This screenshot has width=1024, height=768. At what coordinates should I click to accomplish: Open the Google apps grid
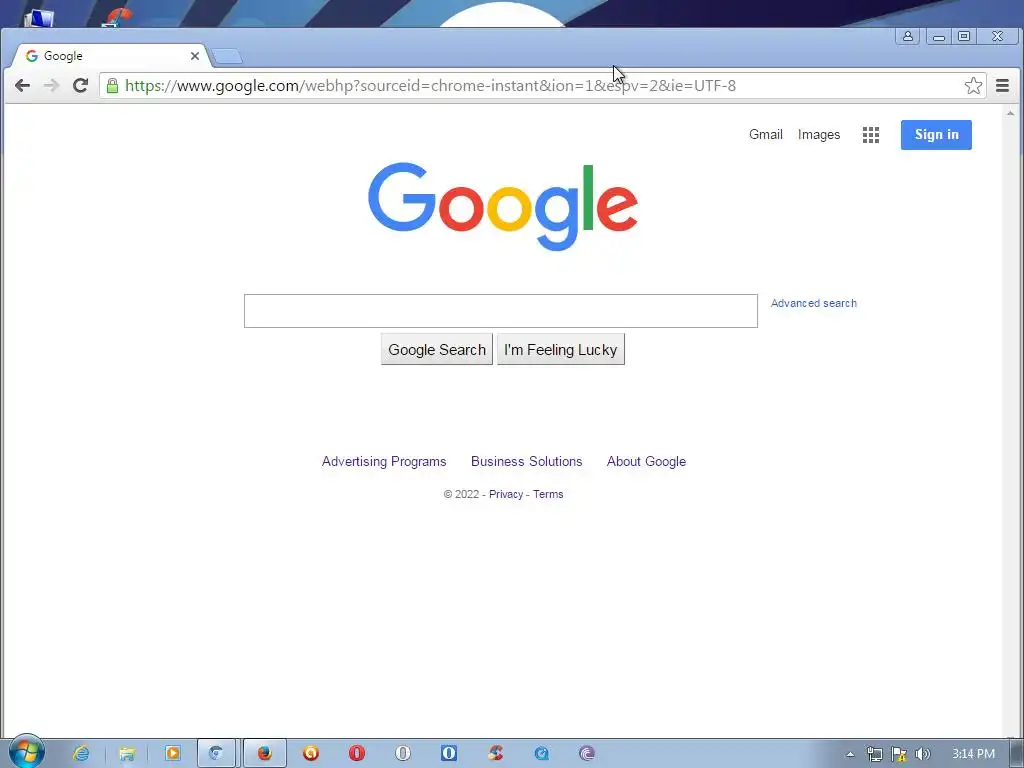click(871, 135)
